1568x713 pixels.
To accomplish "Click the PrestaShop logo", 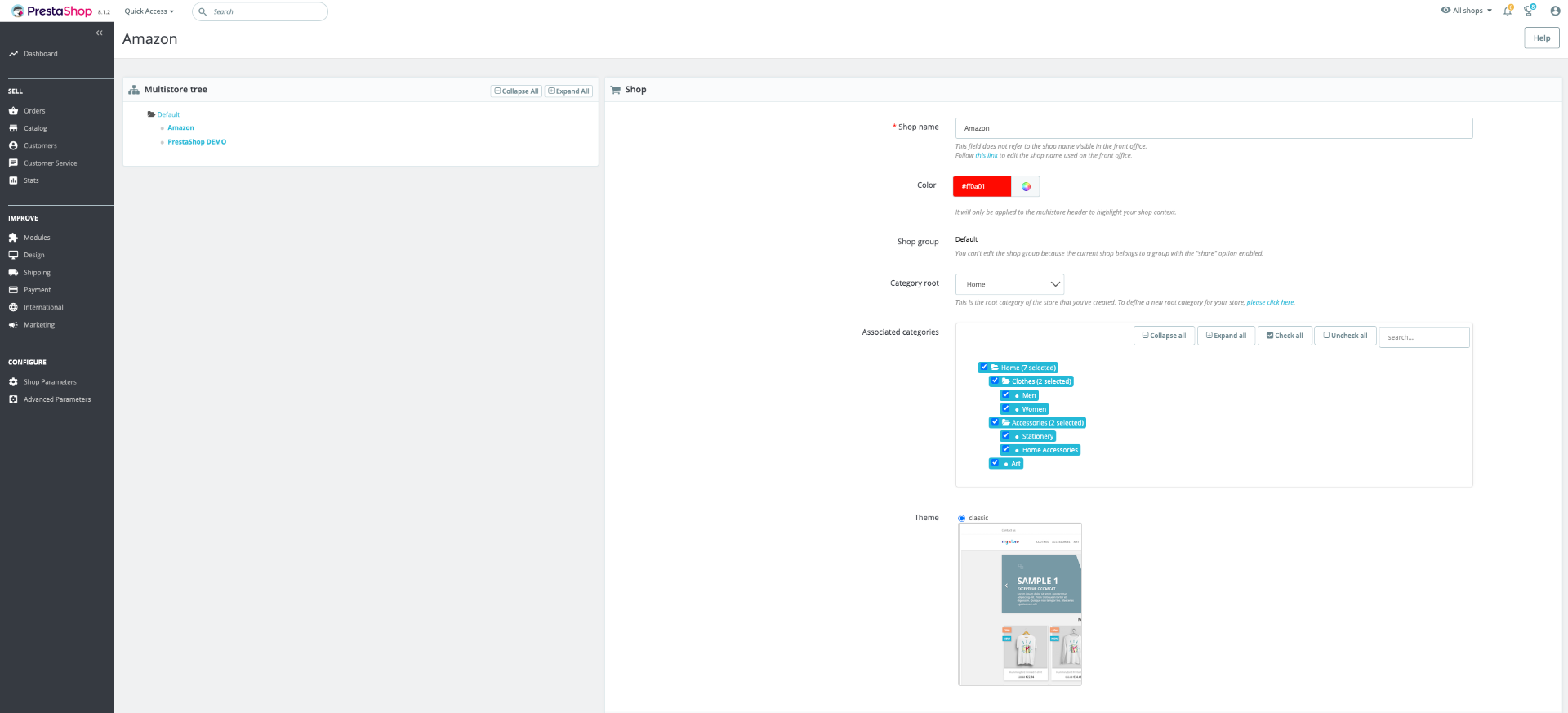I will pos(52,11).
